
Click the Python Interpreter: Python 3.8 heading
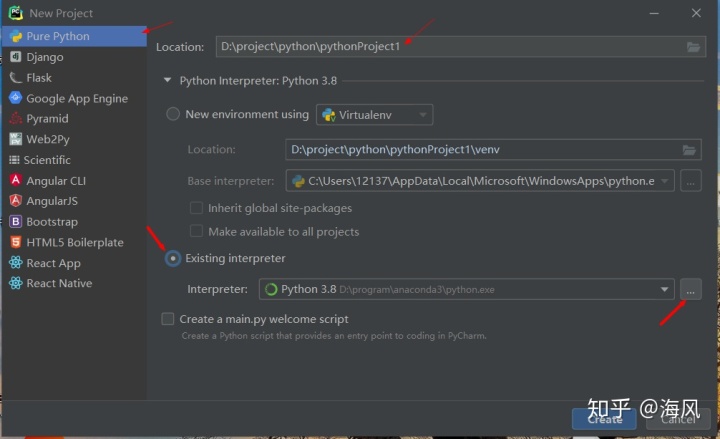pos(258,81)
